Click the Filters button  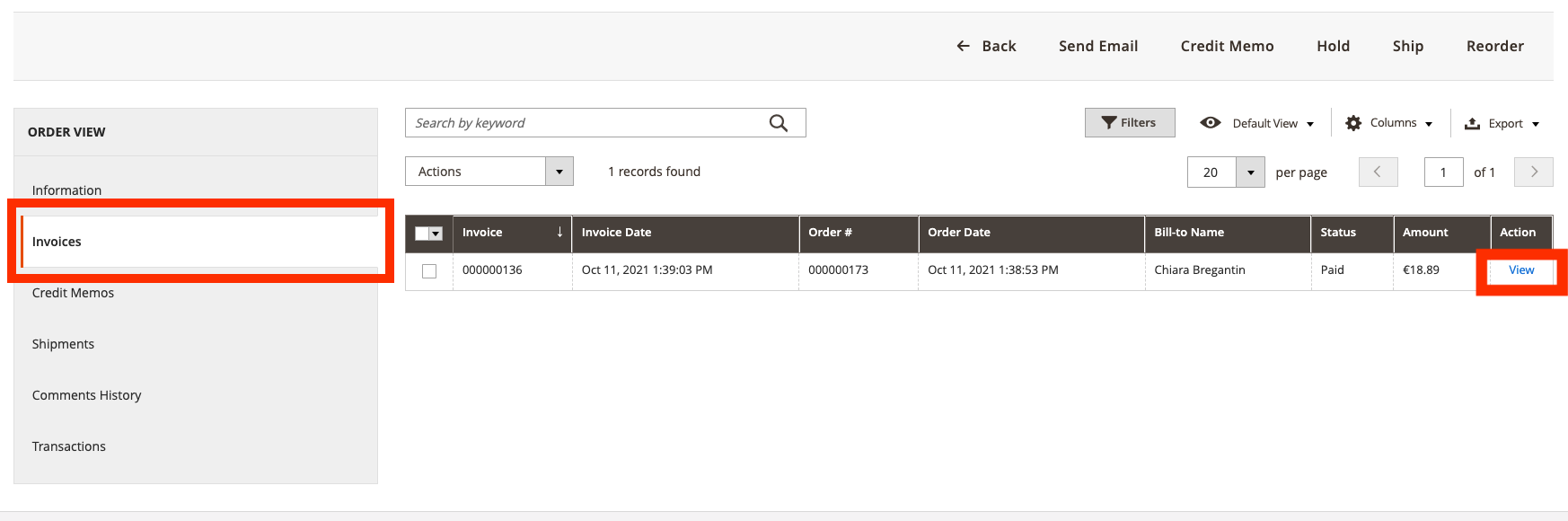pos(1129,123)
